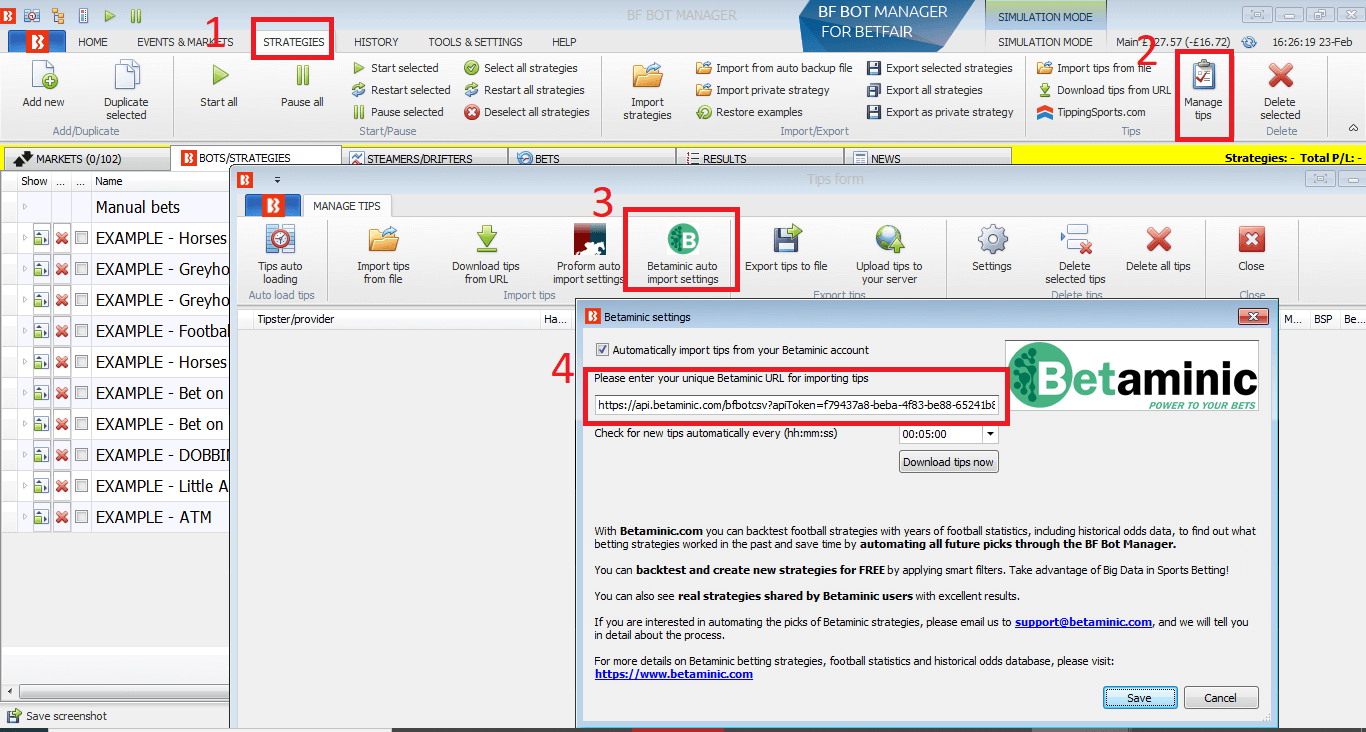Viewport: 1366px width, 732px height.
Task: Click the Download tips now button
Action: (x=949, y=462)
